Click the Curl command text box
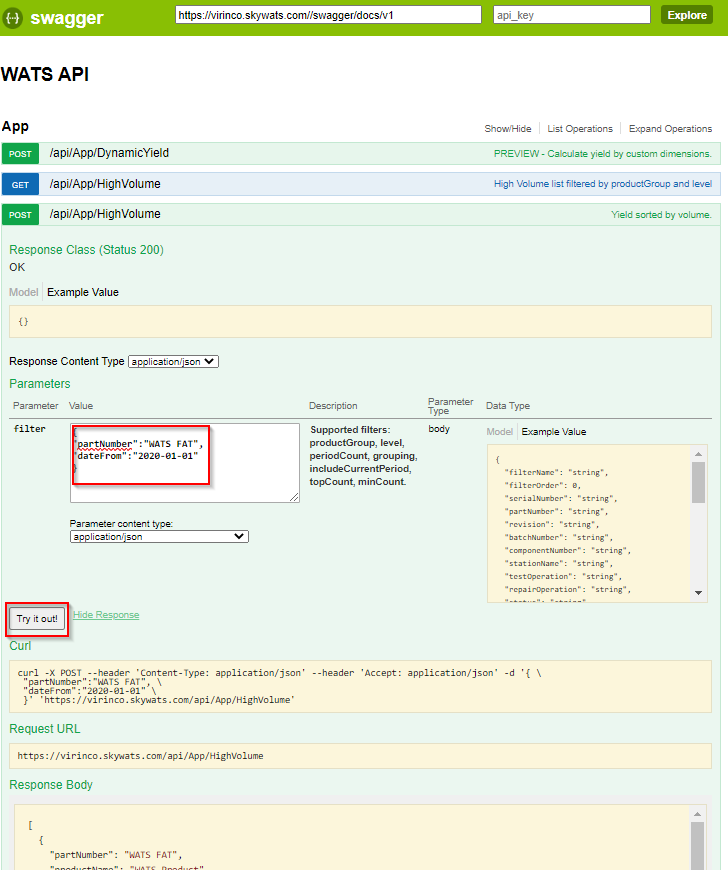Screen dimensions: 728x870 (360, 686)
